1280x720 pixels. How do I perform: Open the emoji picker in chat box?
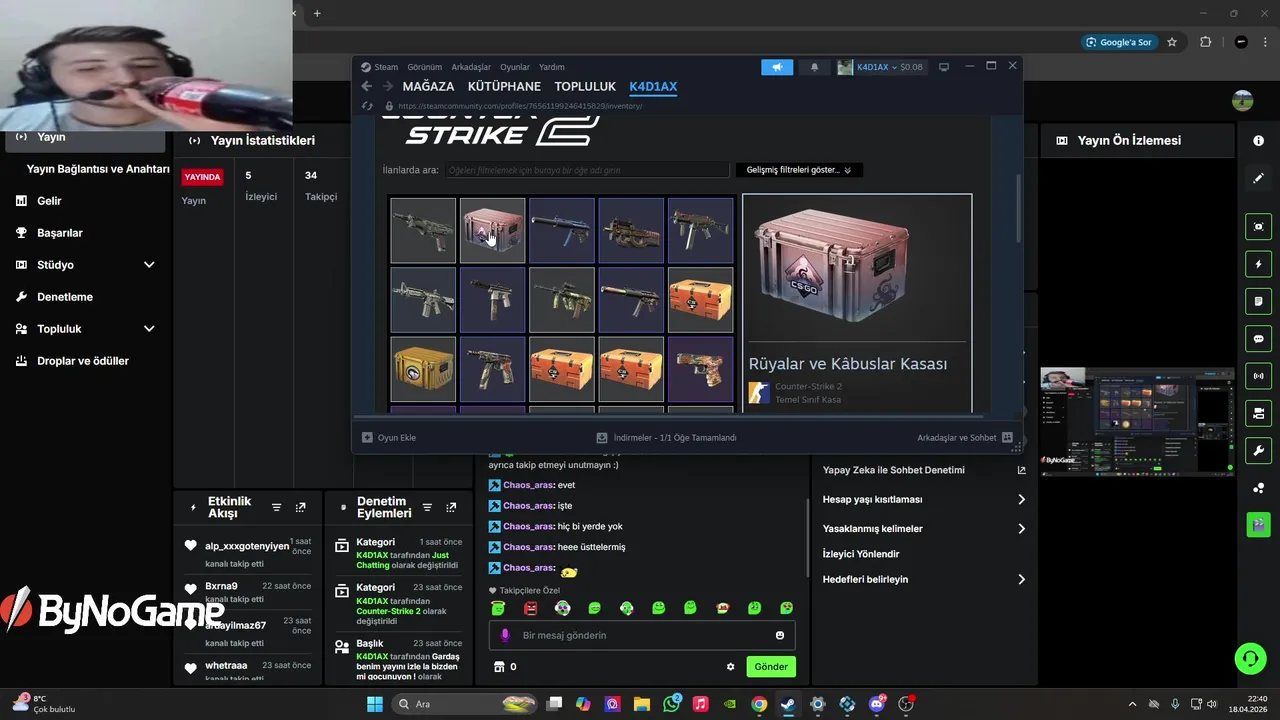click(x=780, y=635)
